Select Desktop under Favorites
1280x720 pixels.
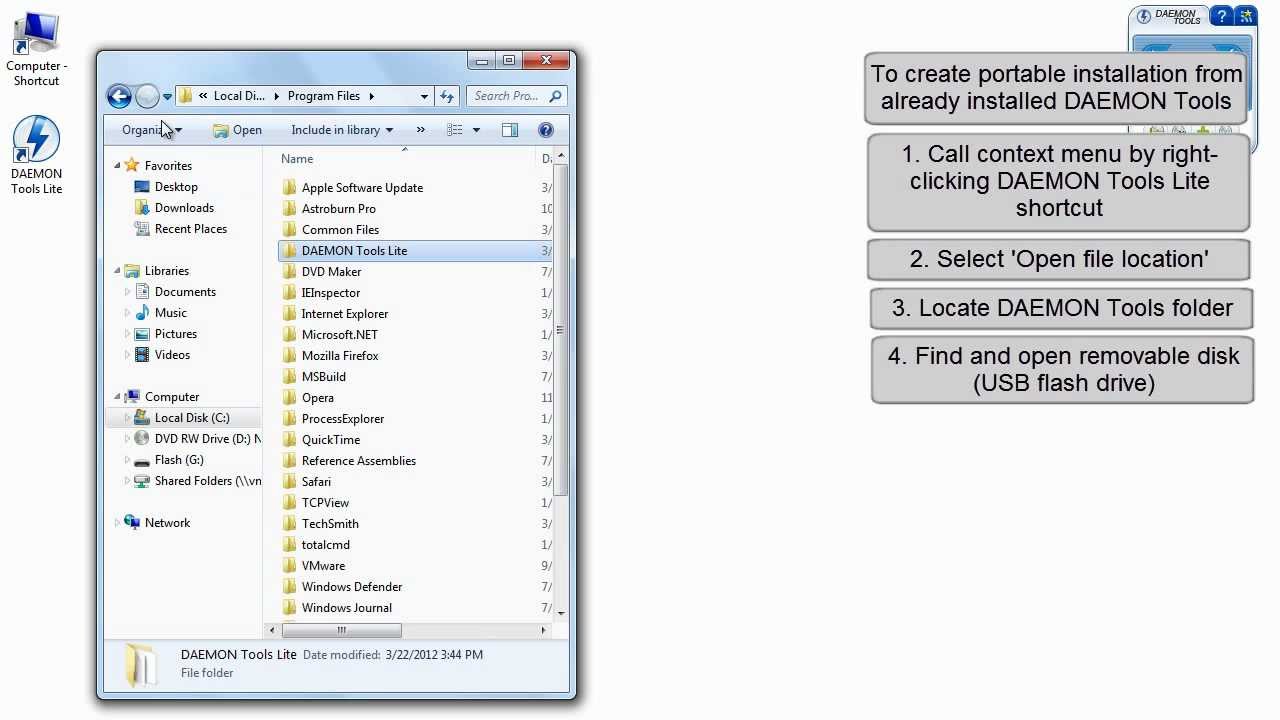176,187
